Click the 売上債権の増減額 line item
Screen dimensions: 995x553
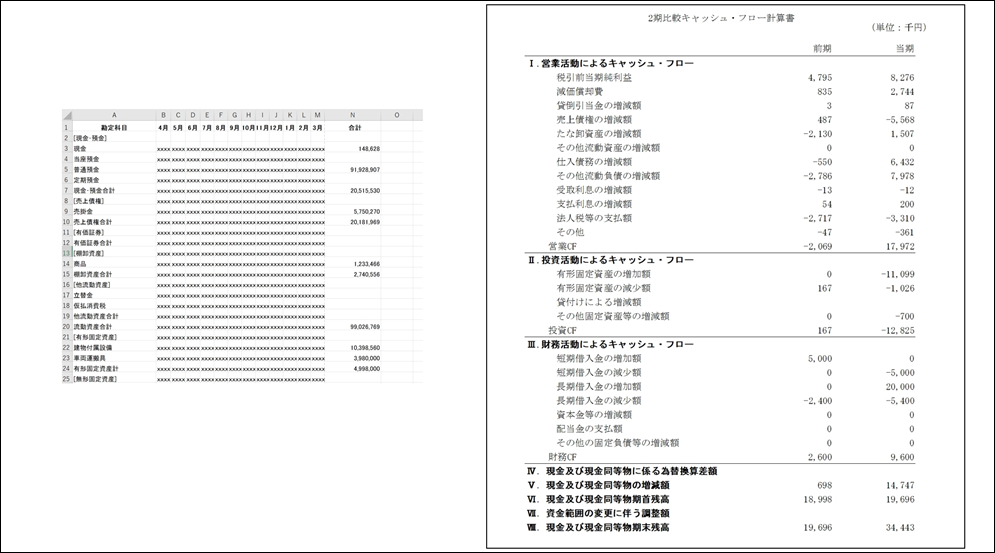tap(594, 119)
